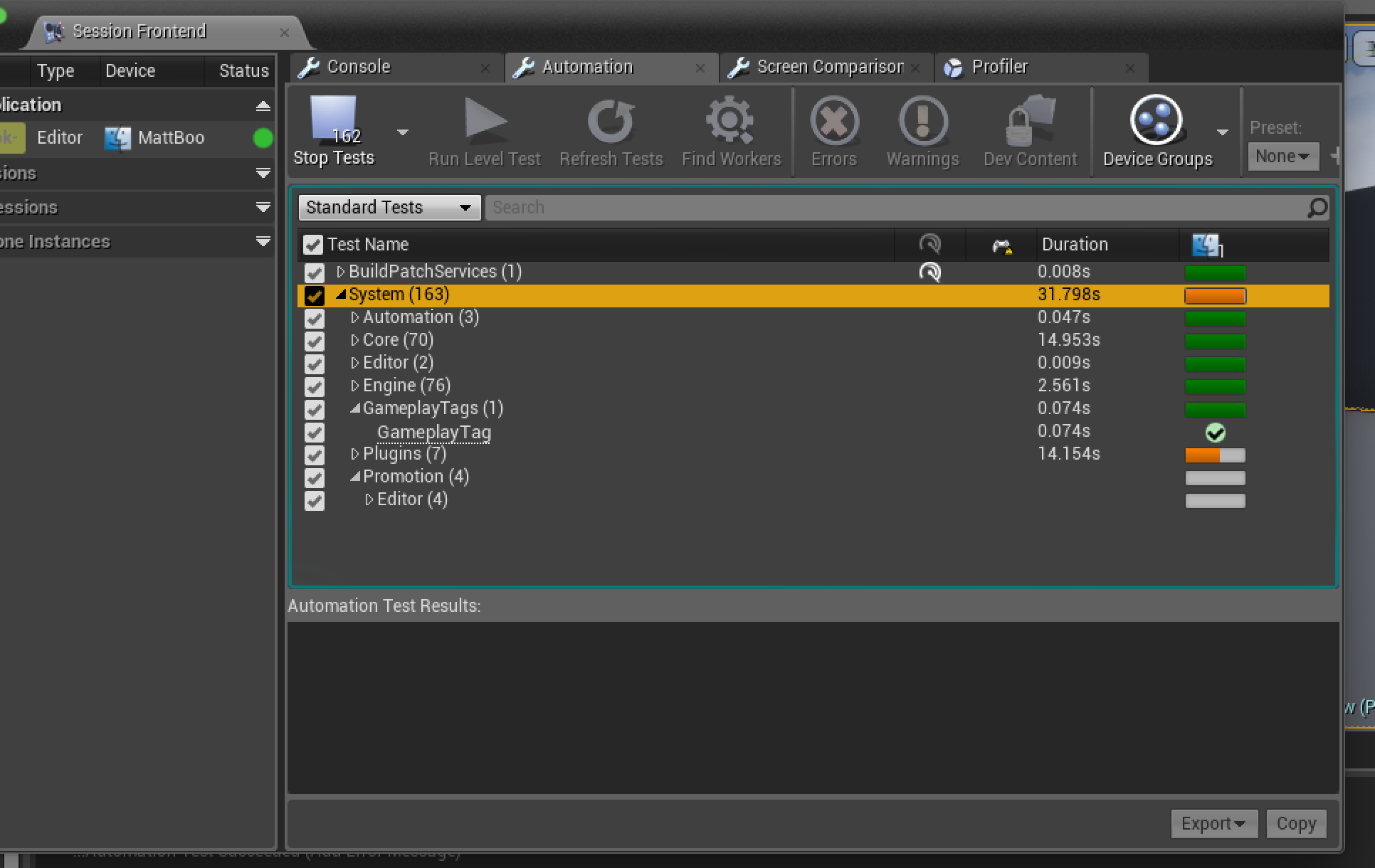Toggle the Warnings filter icon

point(922,120)
